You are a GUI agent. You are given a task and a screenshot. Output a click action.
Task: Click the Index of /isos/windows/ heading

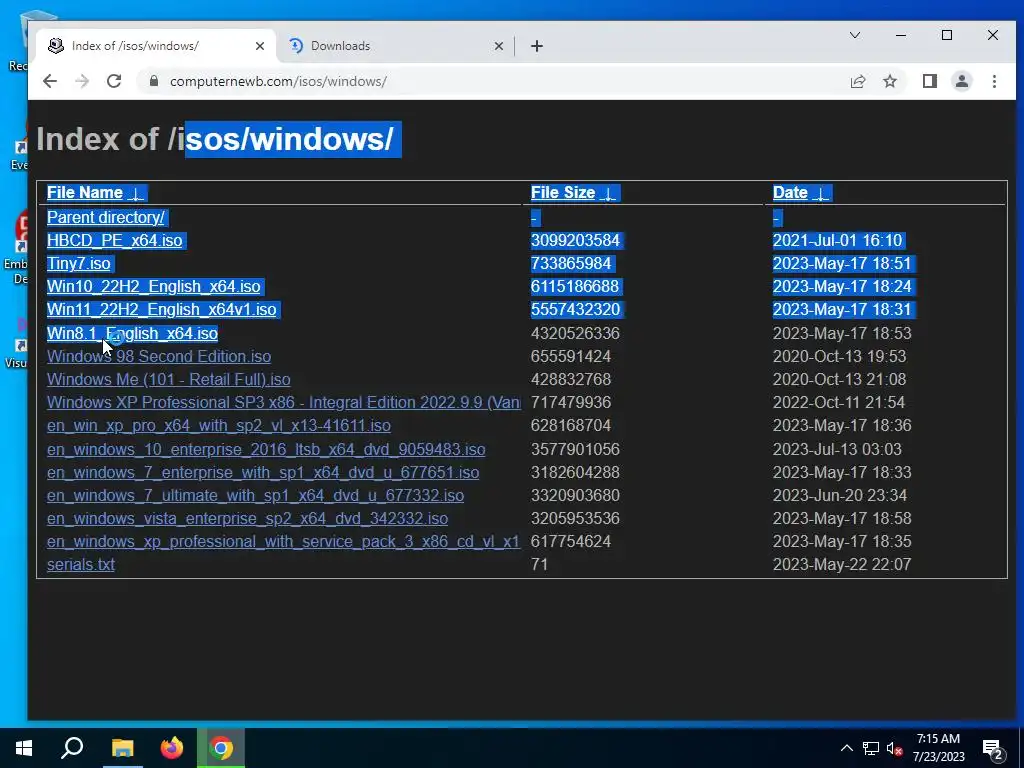pos(215,139)
